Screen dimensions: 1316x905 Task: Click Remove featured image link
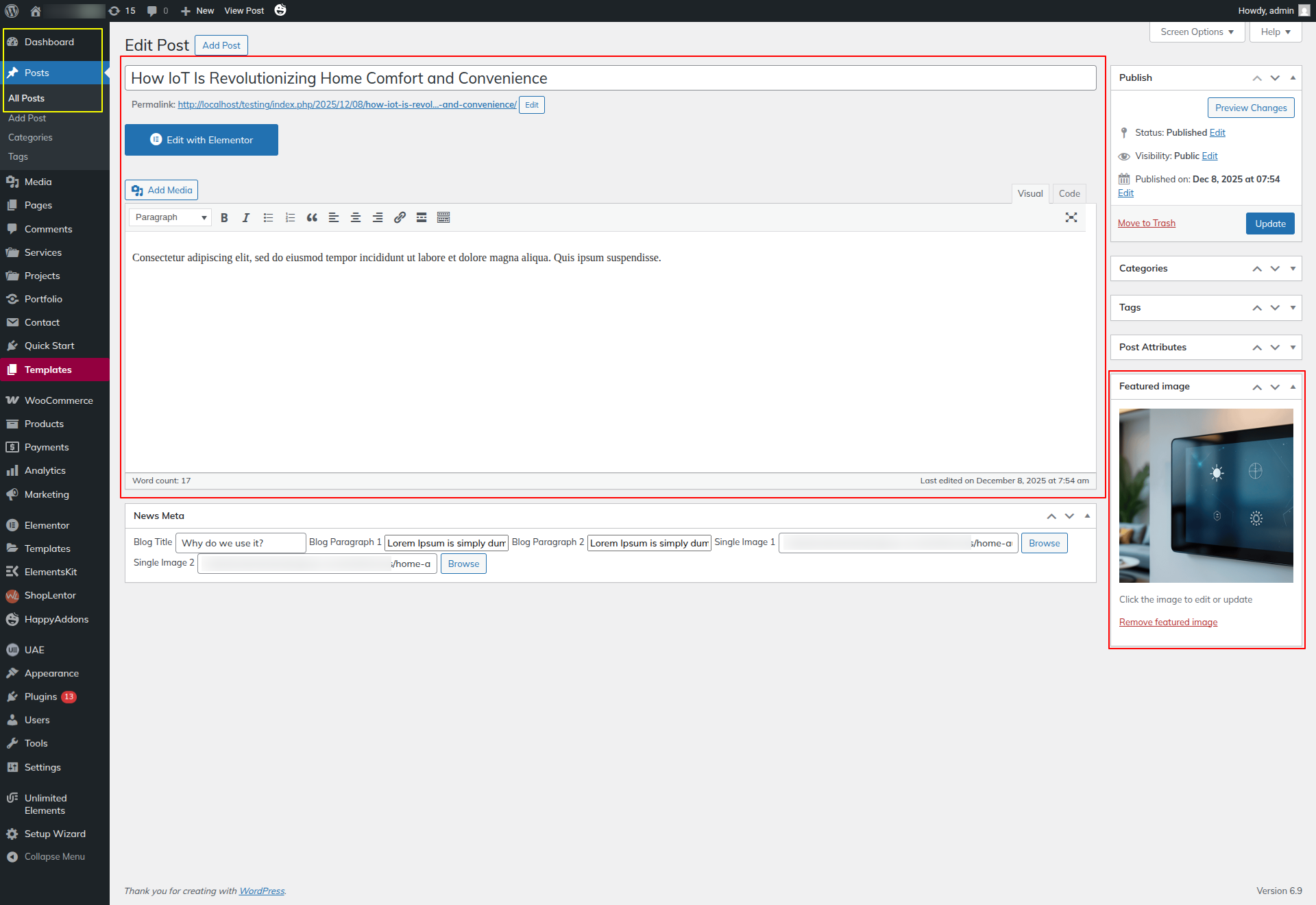click(x=1168, y=622)
